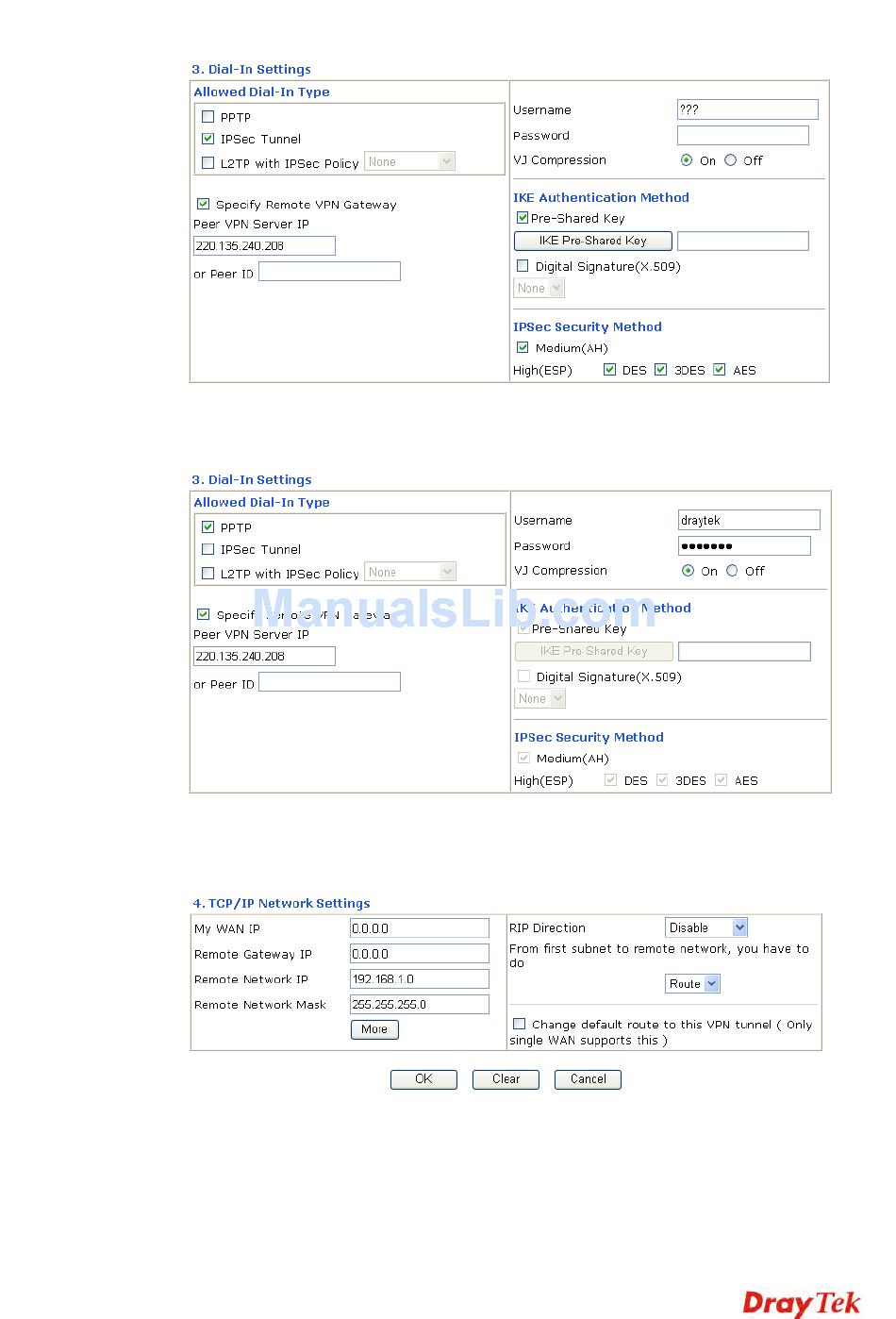Toggle greyed AES checkbox in second panel

(721, 780)
